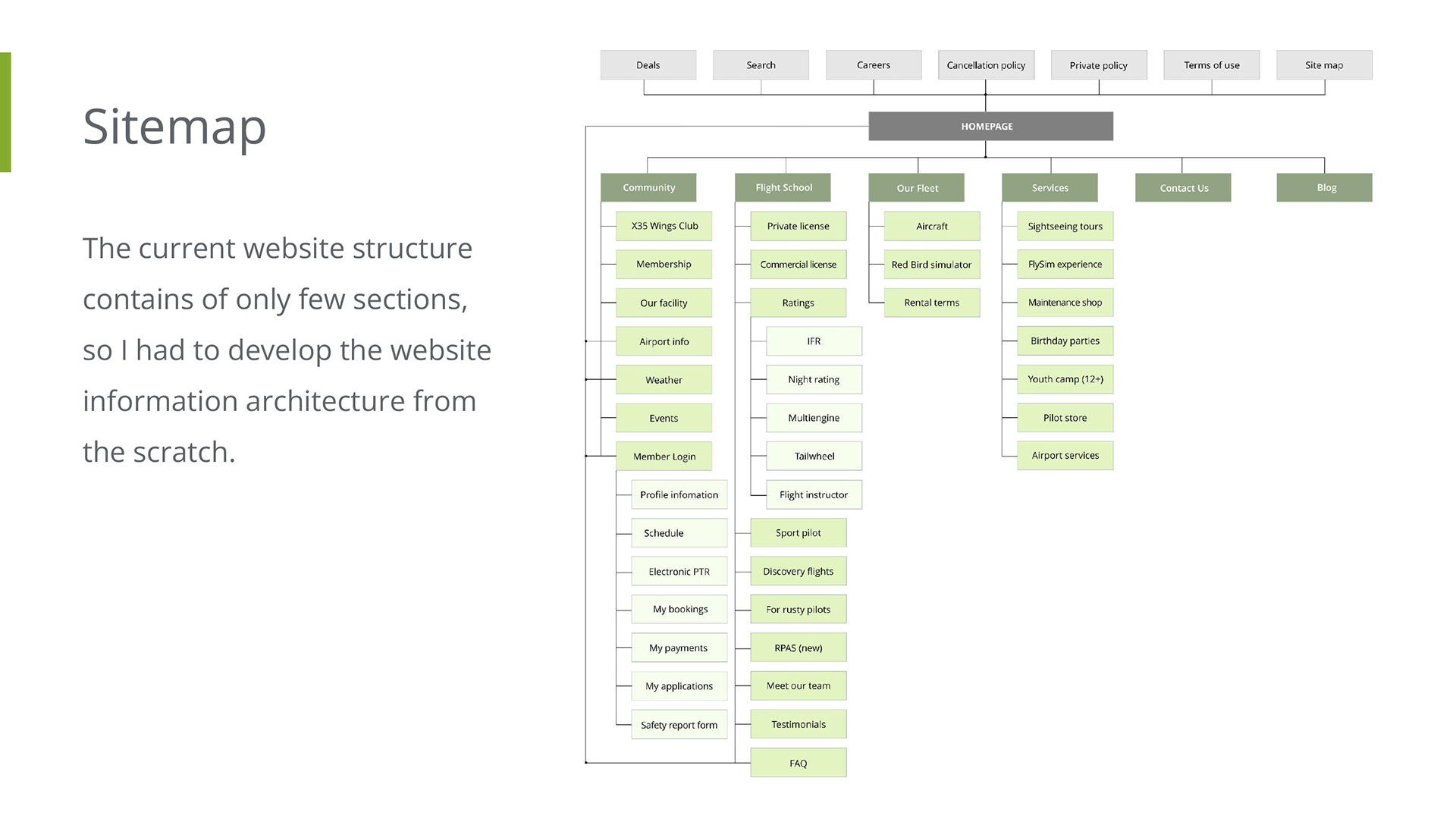1456x819 pixels.
Task: Select the FAQ node at bottom
Action: tap(798, 763)
